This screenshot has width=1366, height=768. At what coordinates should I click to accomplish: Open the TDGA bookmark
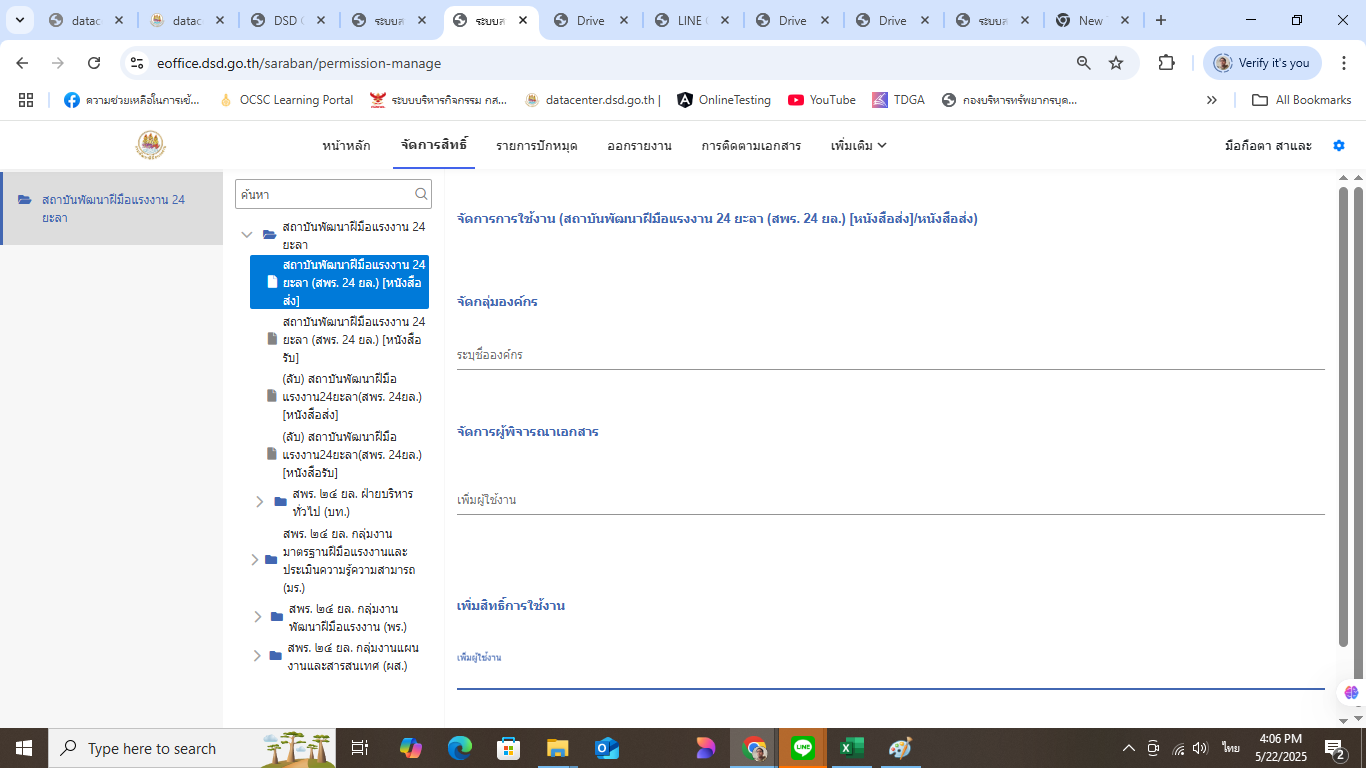[x=899, y=100]
